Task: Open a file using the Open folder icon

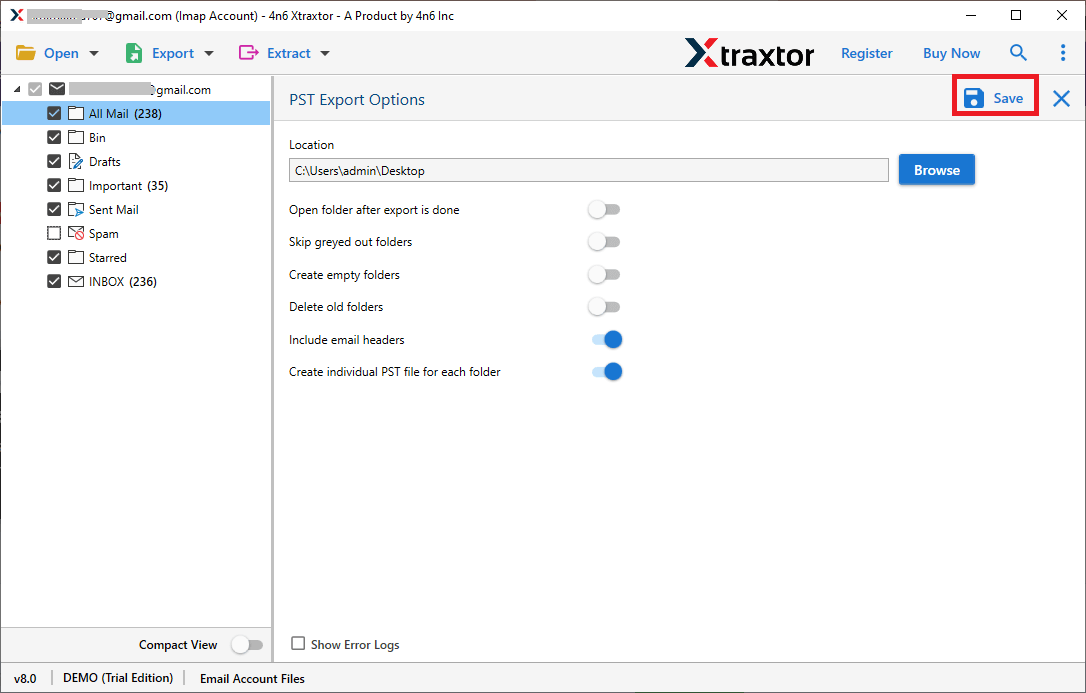Action: pyautogui.click(x=25, y=52)
